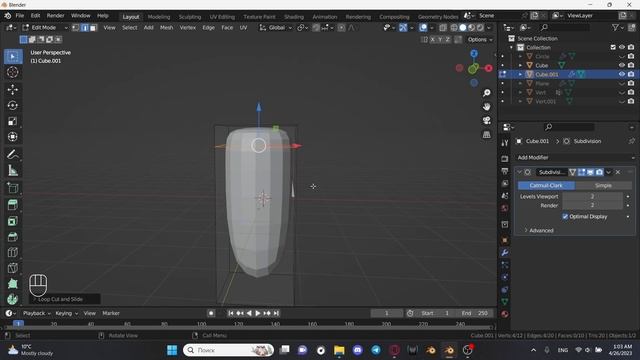This screenshot has width=640, height=360.
Task: Collapse the Subdivision modifier panel
Action: 520,172
